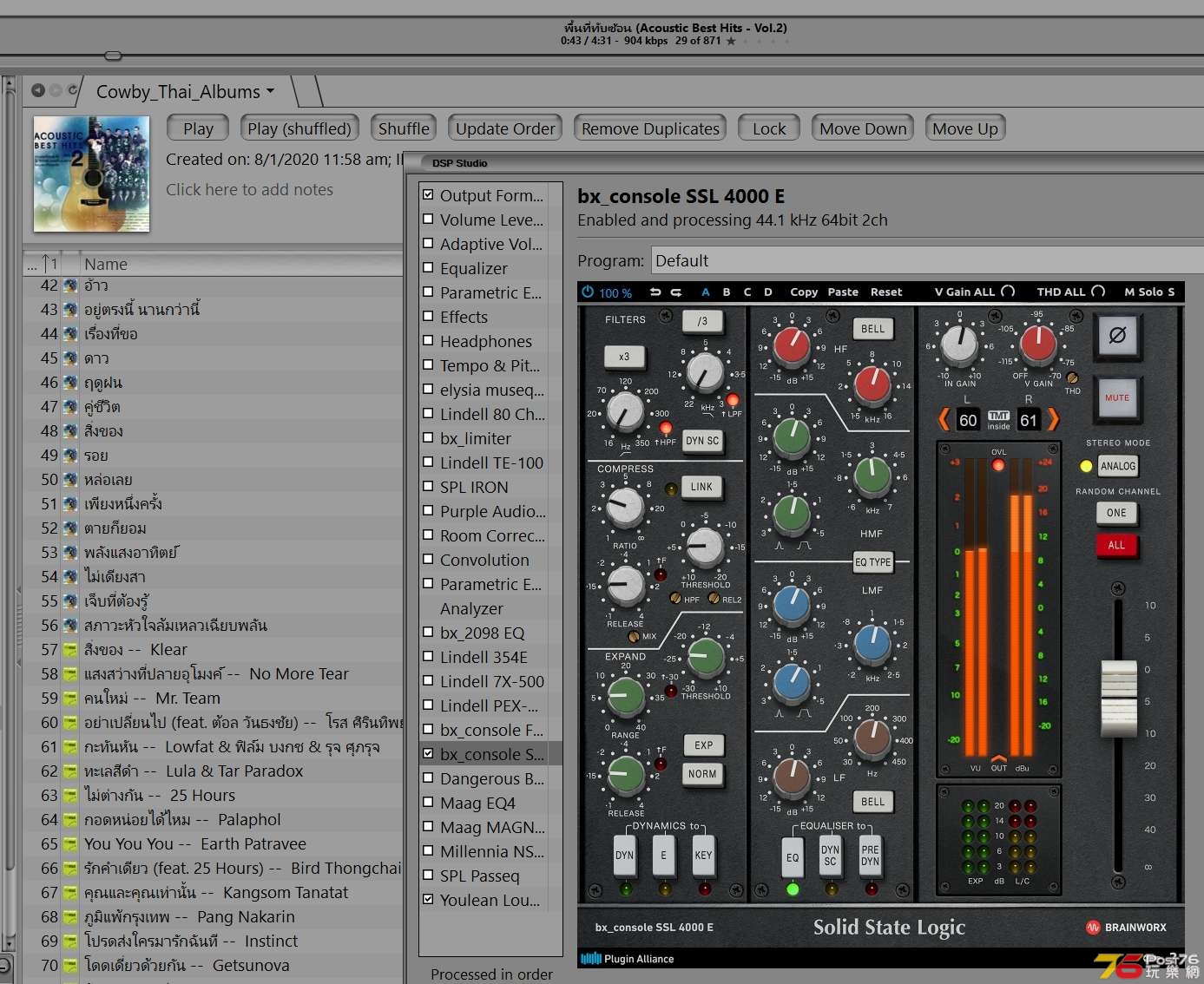Image resolution: width=1204 pixels, height=984 pixels.
Task: Click the MUTE button on the console
Action: click(x=1117, y=397)
